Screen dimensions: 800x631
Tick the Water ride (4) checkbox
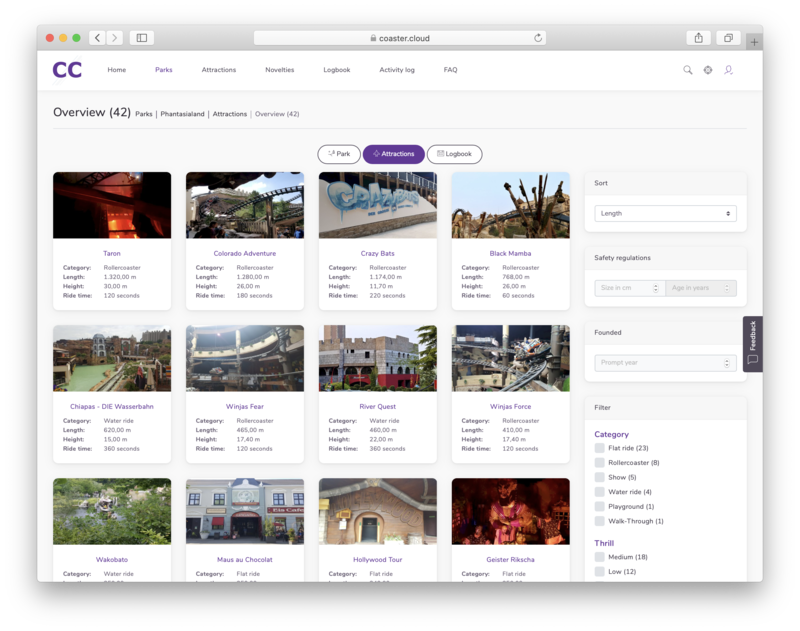click(x=599, y=492)
